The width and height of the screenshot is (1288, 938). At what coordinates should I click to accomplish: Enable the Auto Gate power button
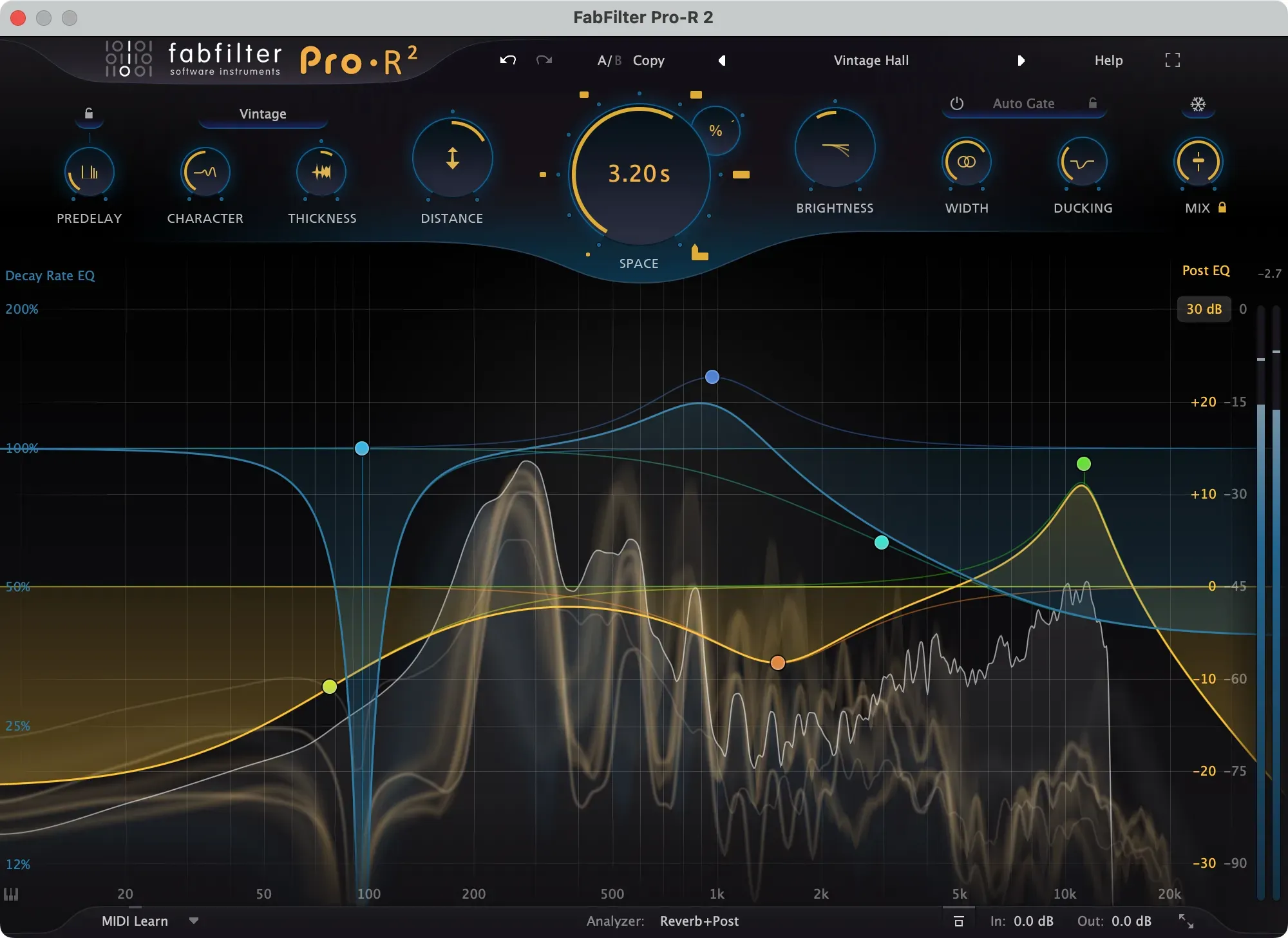pyautogui.click(x=957, y=104)
